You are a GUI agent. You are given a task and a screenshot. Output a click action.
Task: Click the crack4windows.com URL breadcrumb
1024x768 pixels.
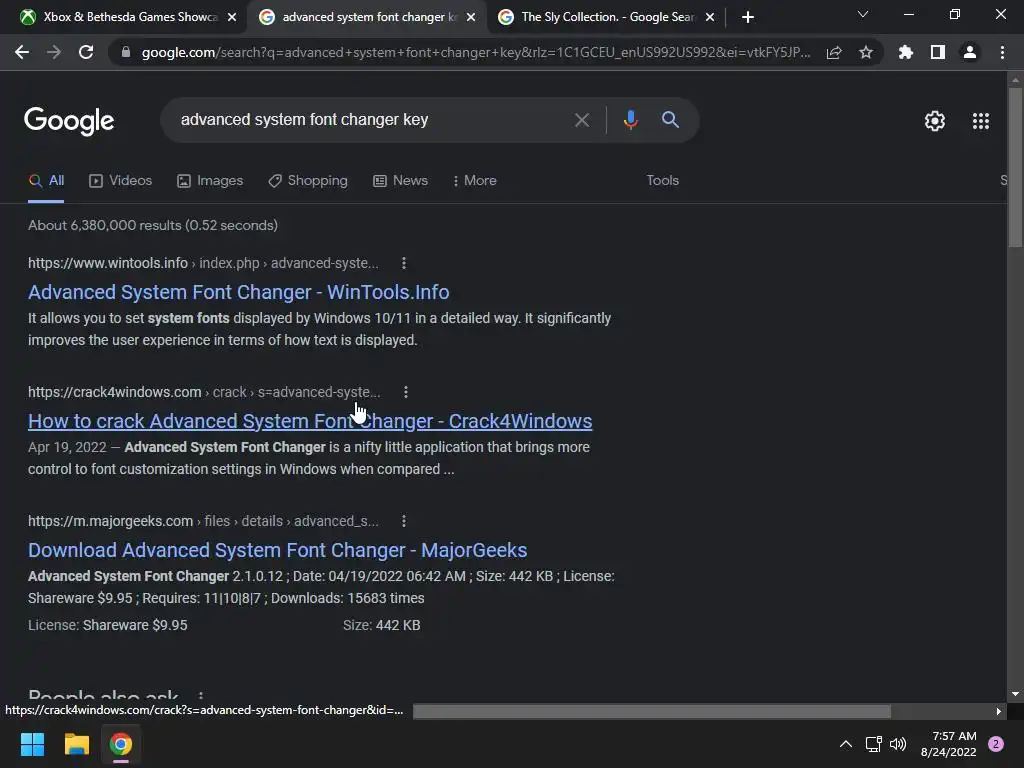click(204, 392)
